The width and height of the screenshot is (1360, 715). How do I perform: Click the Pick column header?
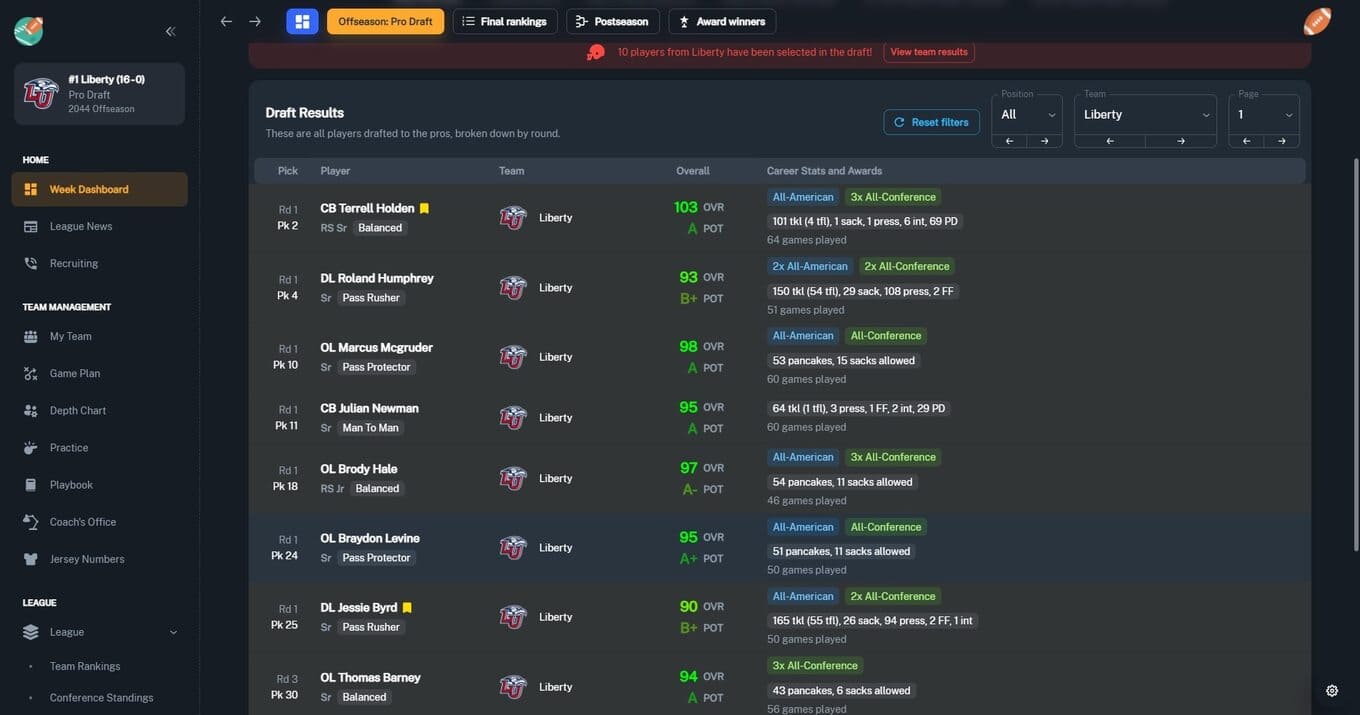click(x=288, y=171)
